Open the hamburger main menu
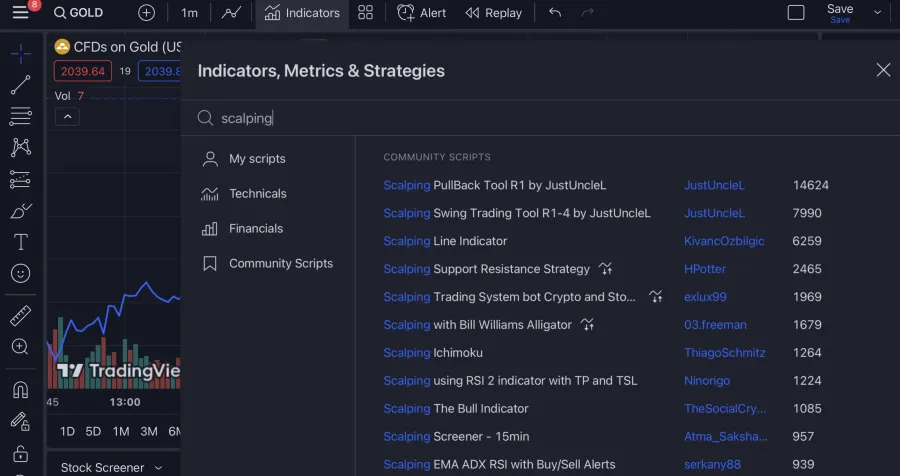The image size is (900, 476). (x=21, y=13)
